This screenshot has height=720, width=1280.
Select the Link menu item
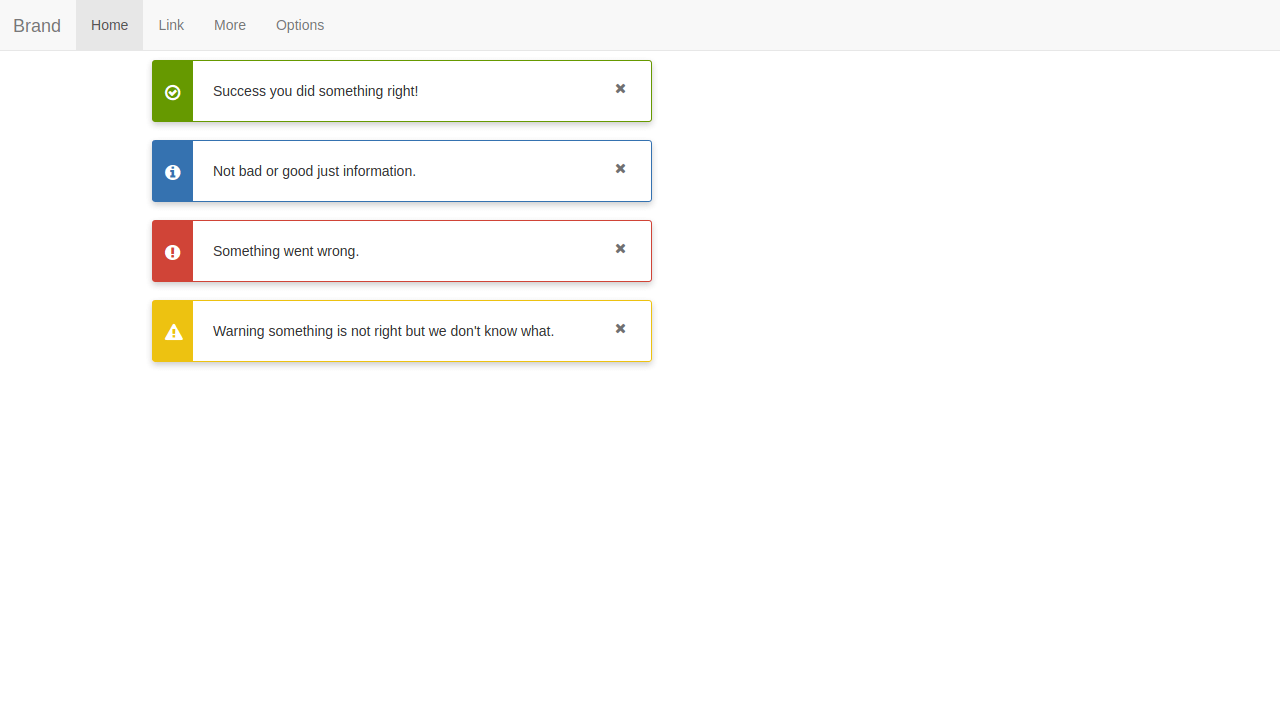(170, 25)
